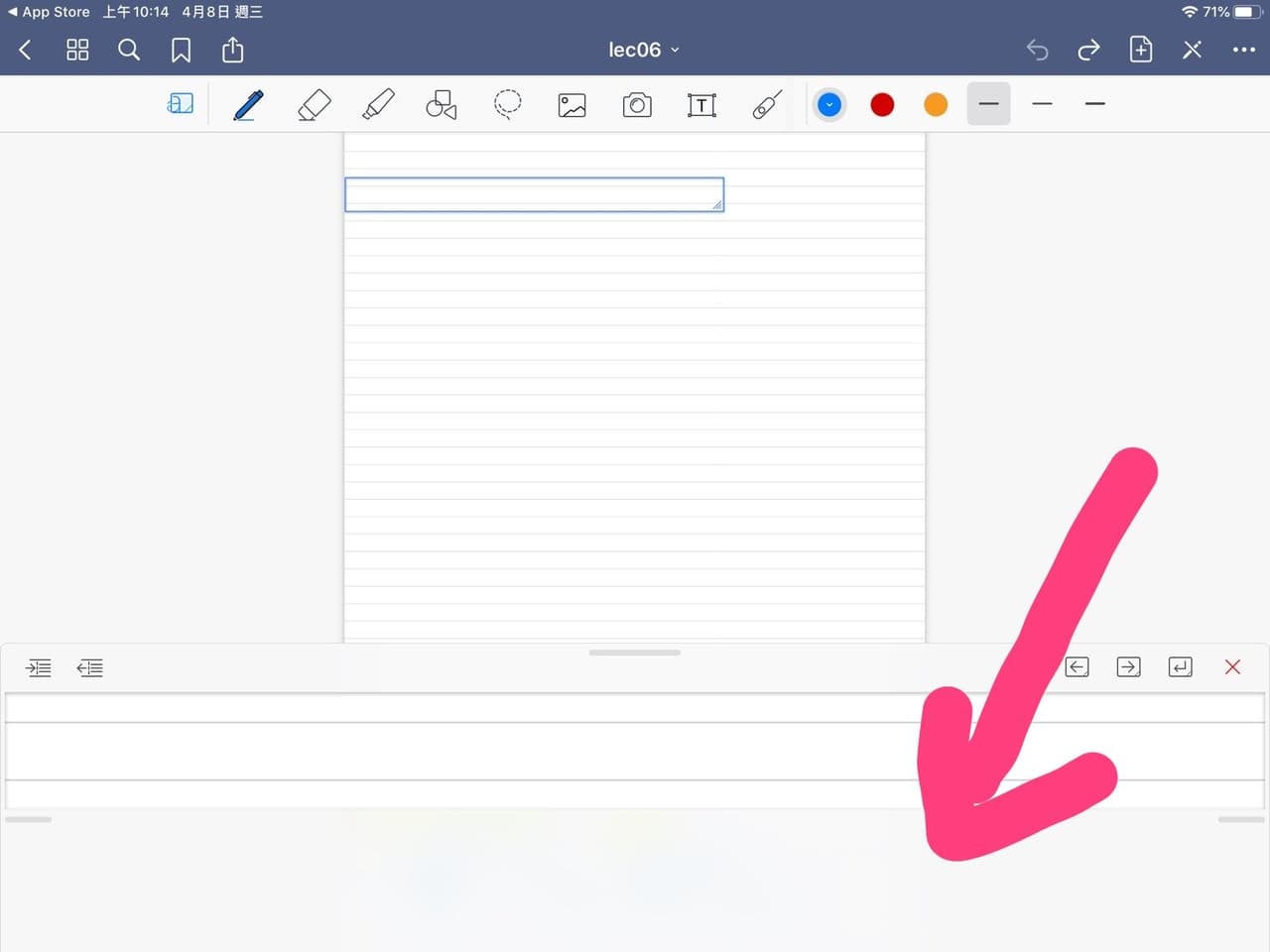
Task: Select the Pen tool
Action: coord(248,104)
